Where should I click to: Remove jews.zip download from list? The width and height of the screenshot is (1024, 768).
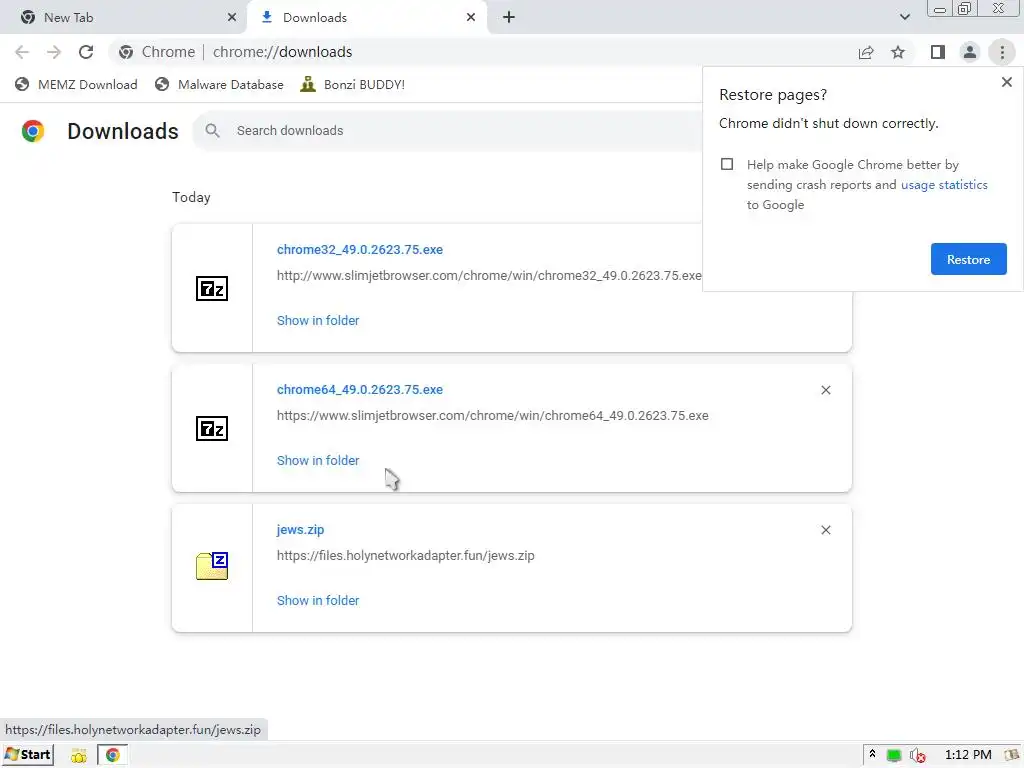point(825,530)
